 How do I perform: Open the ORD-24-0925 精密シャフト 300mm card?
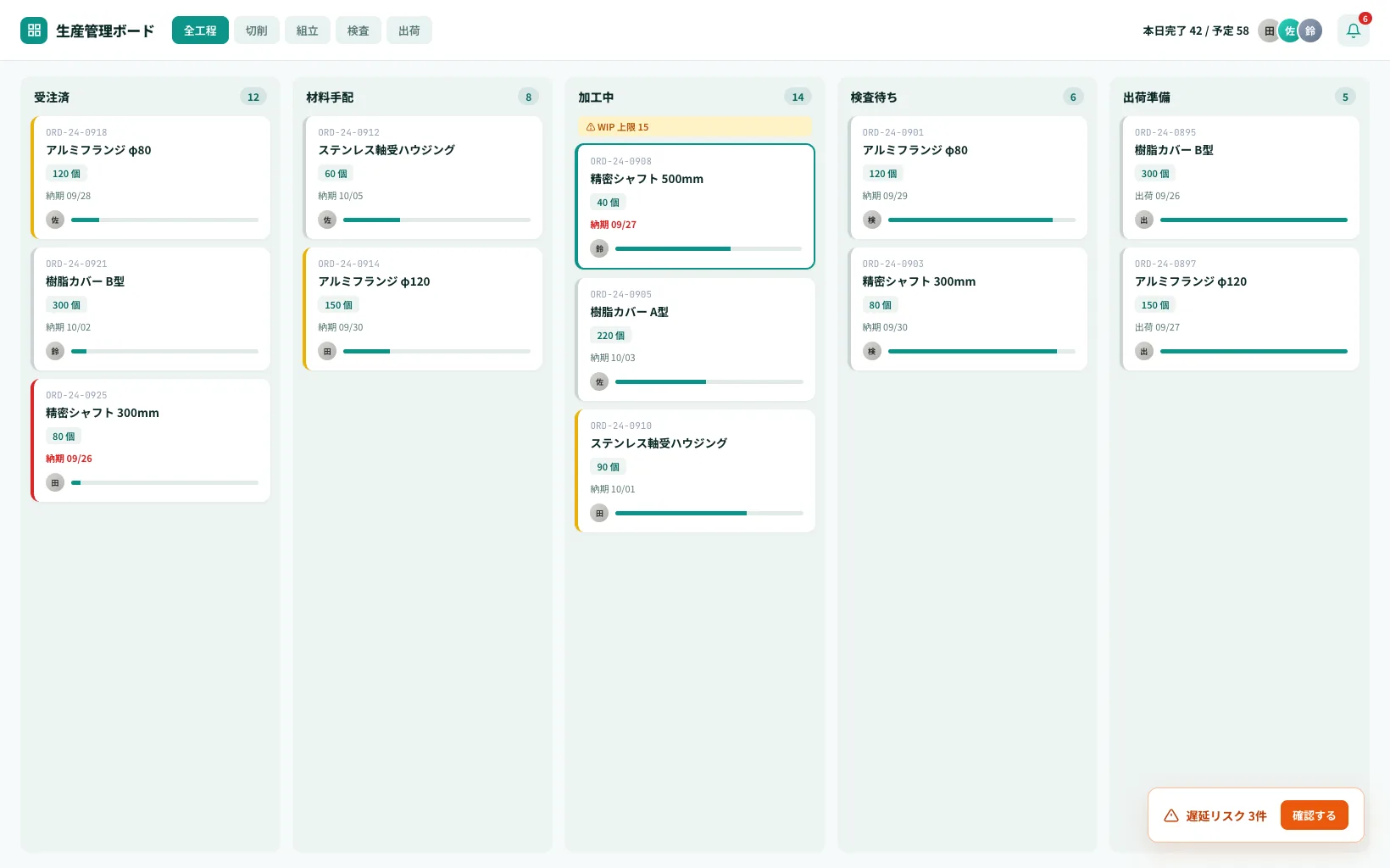point(151,440)
